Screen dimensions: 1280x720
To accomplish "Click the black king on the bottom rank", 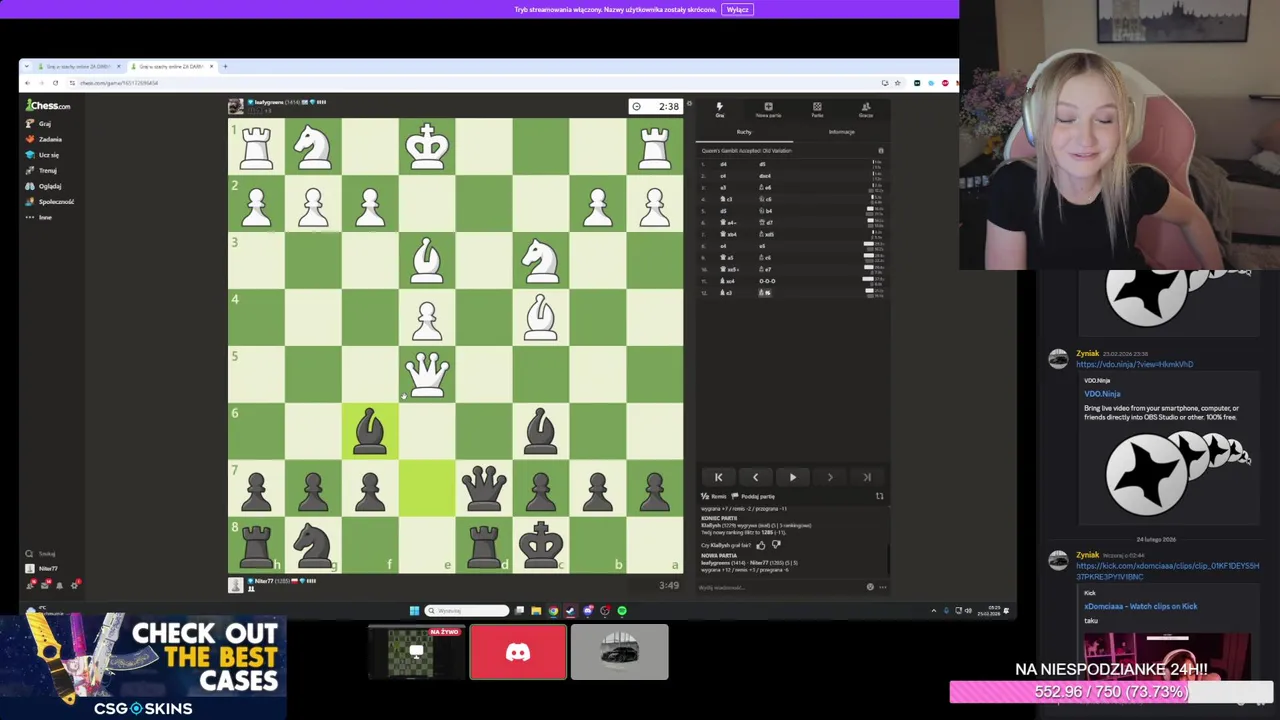I will coord(541,545).
